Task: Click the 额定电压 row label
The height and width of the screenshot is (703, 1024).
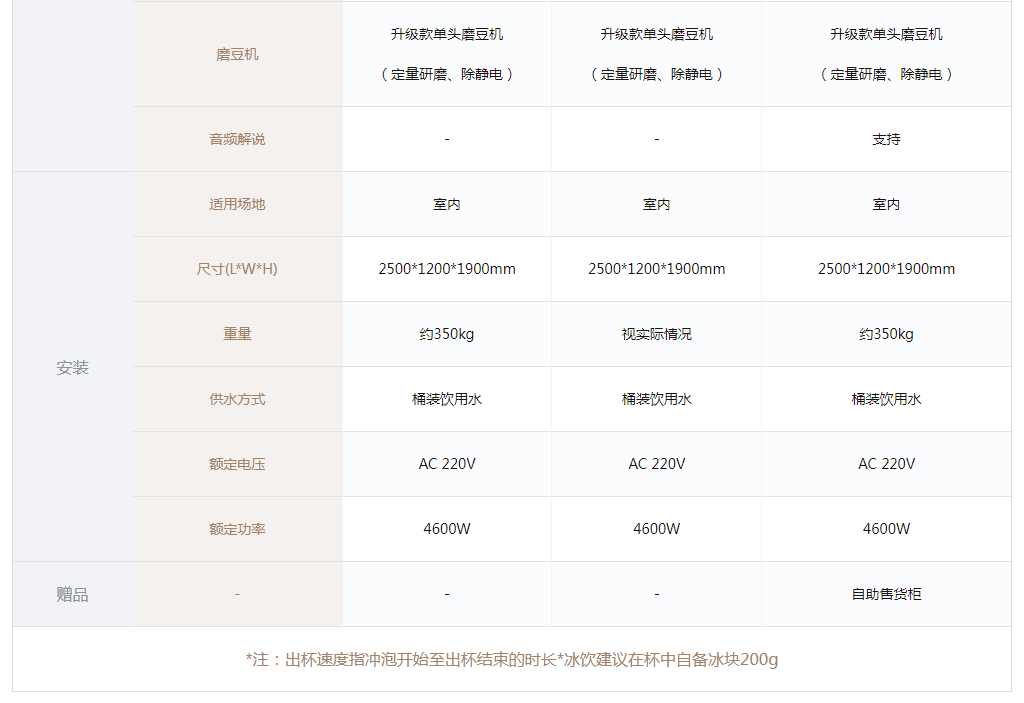Action: click(237, 464)
